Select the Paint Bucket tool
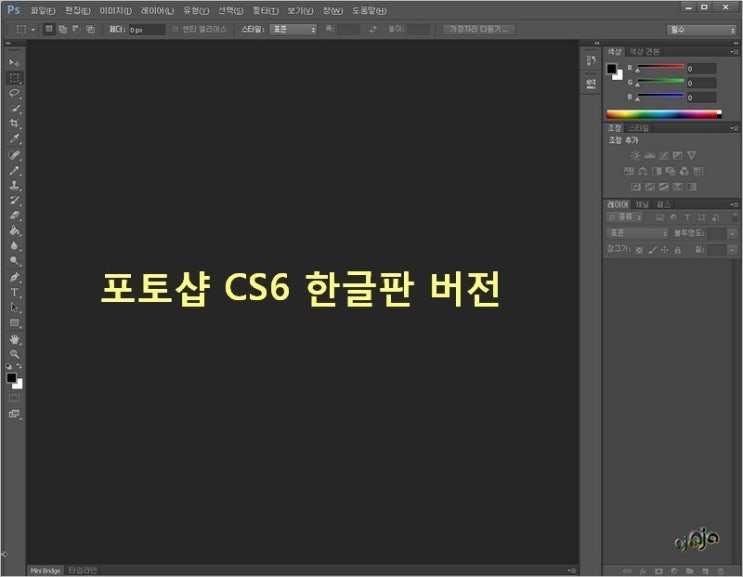Viewport: 743px width, 577px height. tap(14, 231)
